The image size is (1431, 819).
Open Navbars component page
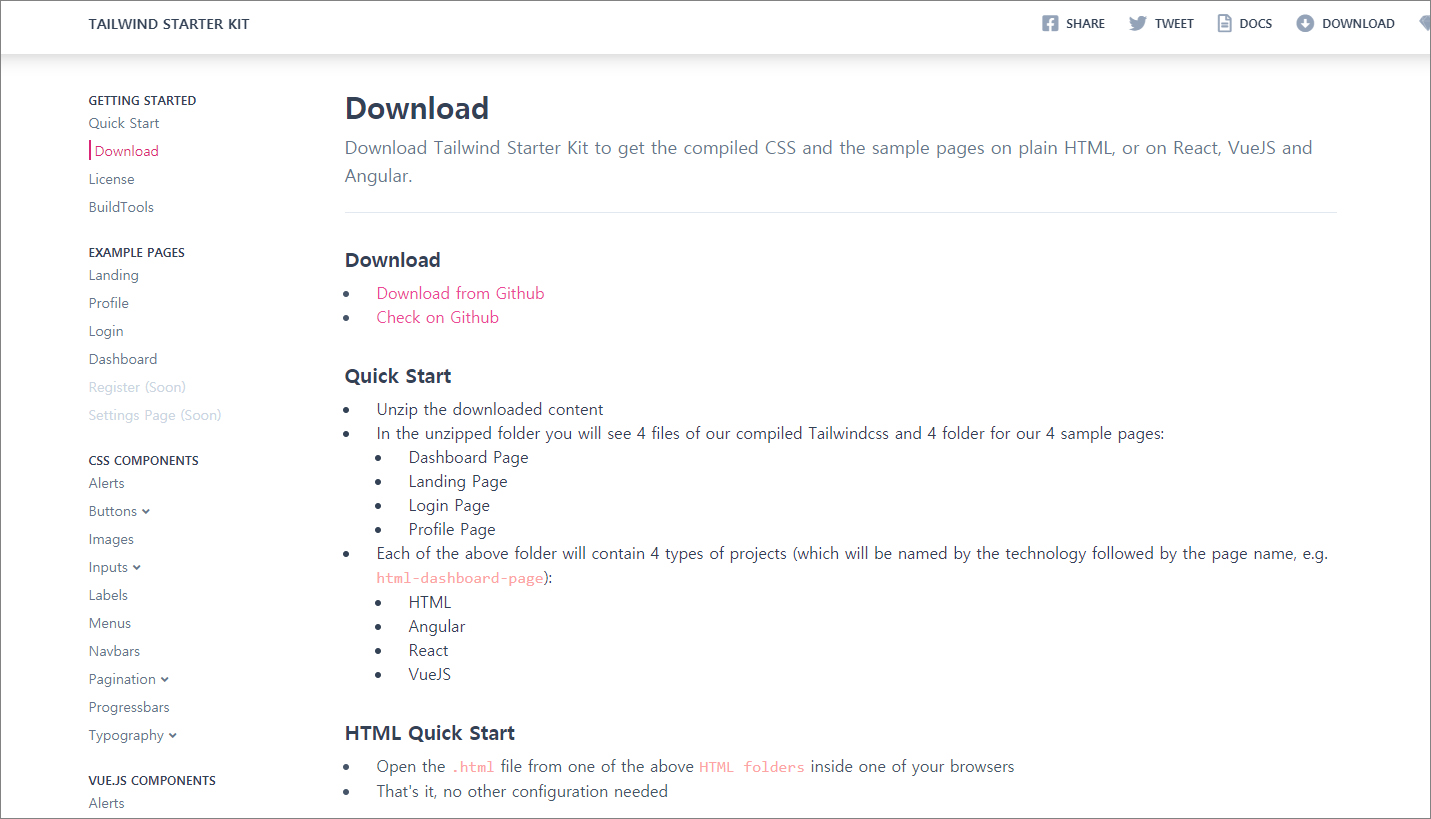(114, 651)
